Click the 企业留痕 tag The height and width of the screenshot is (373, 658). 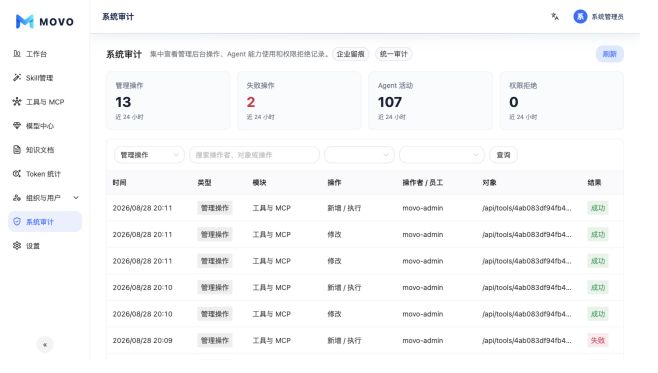tap(350, 54)
